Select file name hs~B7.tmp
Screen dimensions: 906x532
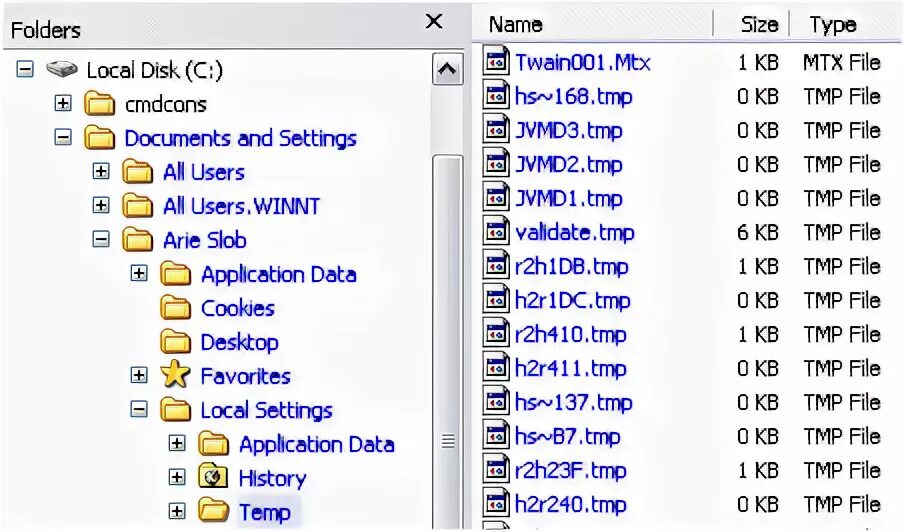567,437
